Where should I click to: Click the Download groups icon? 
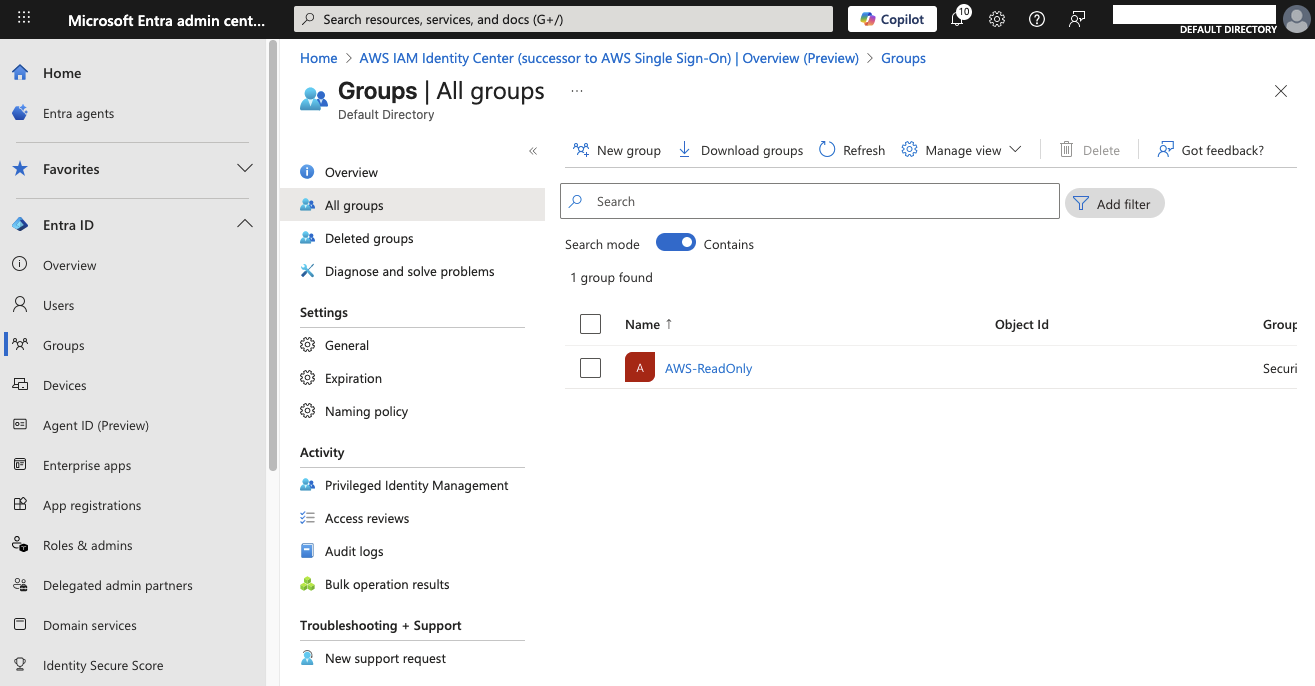click(x=684, y=149)
